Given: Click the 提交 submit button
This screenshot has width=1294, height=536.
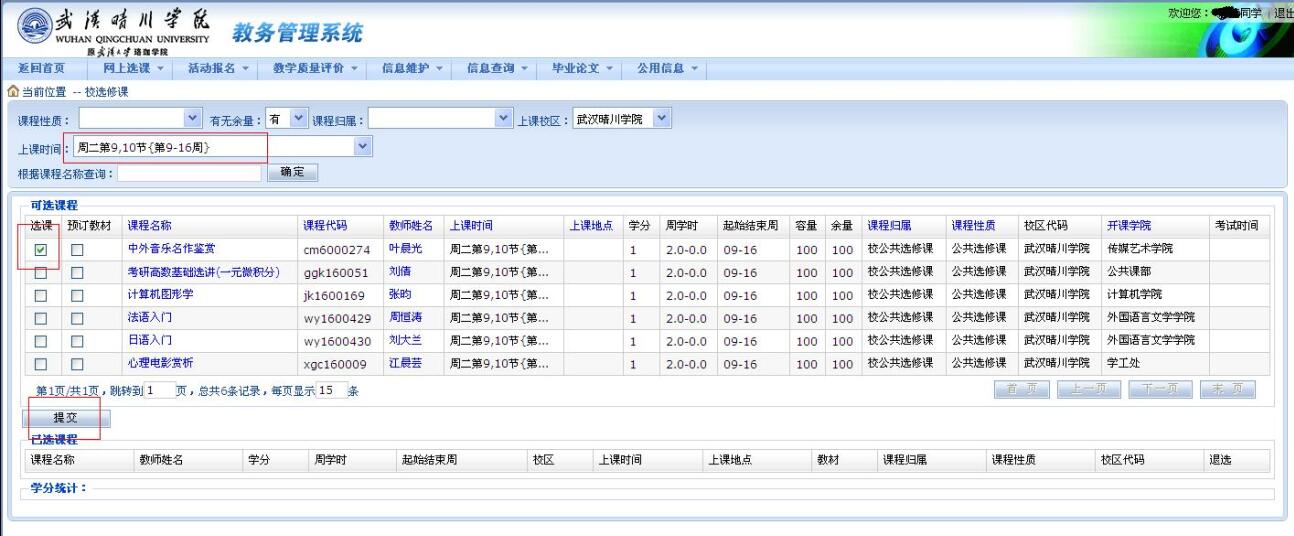Looking at the screenshot, I should tap(65, 418).
